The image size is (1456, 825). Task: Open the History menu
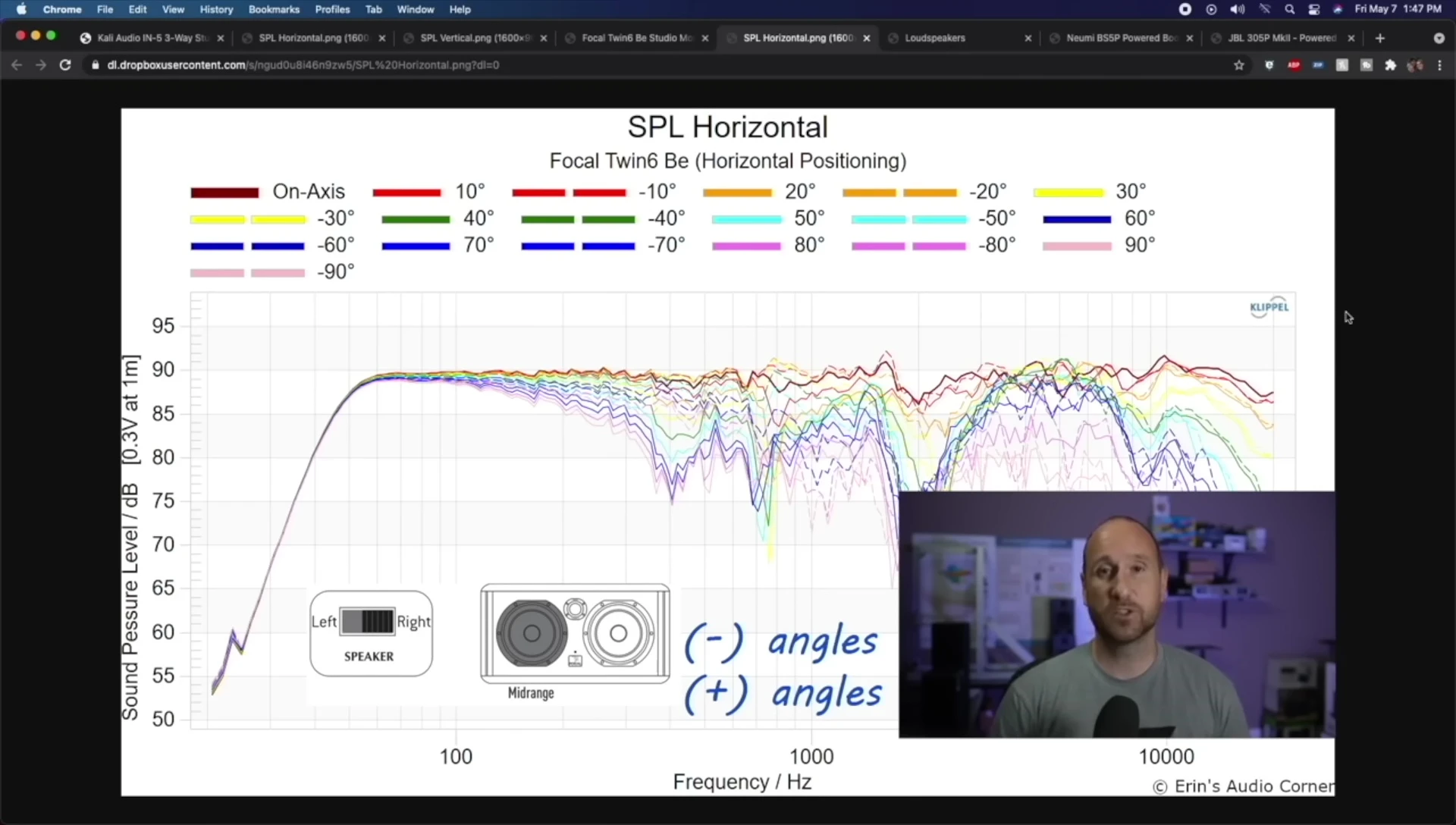(216, 9)
